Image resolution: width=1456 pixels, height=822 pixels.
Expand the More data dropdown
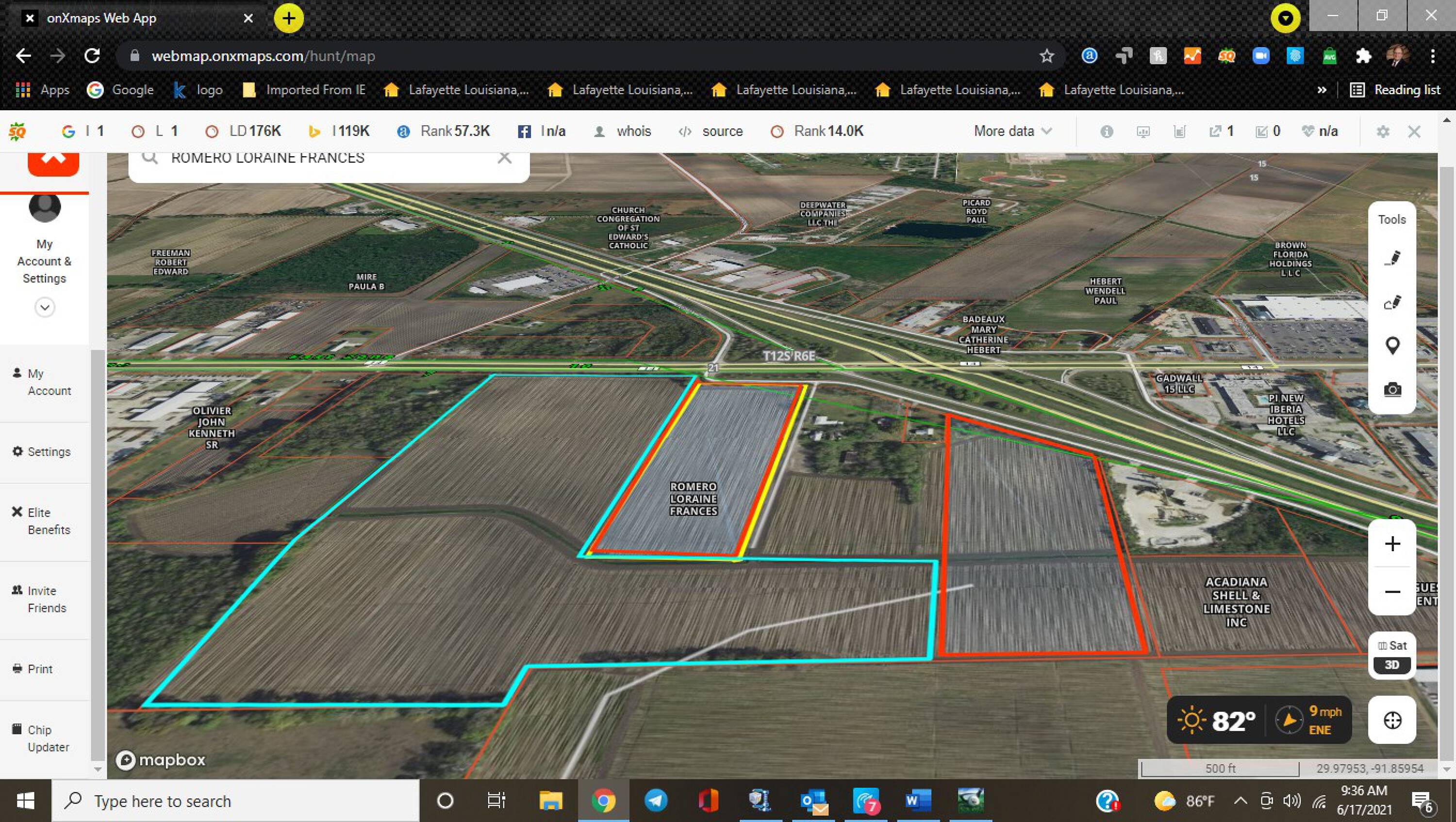click(1012, 131)
